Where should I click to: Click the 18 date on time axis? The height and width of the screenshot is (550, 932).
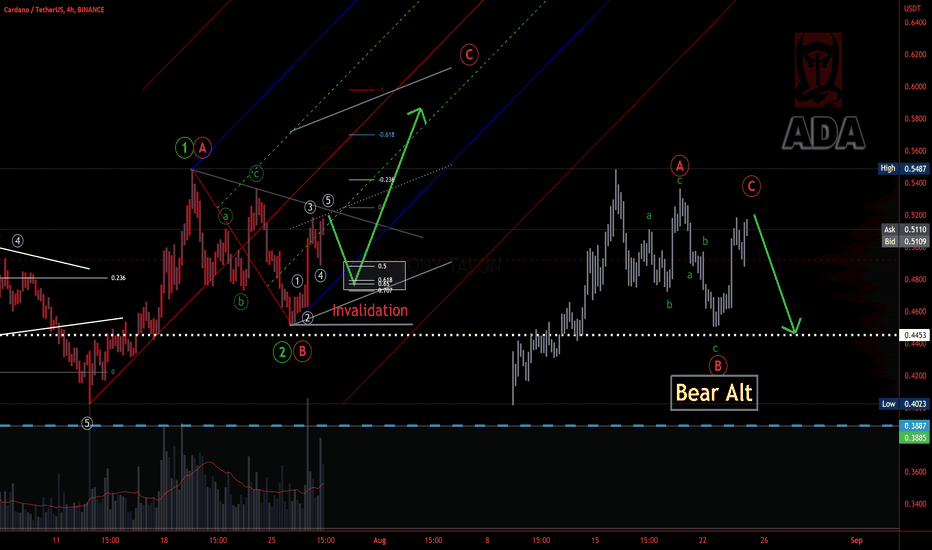[164, 540]
